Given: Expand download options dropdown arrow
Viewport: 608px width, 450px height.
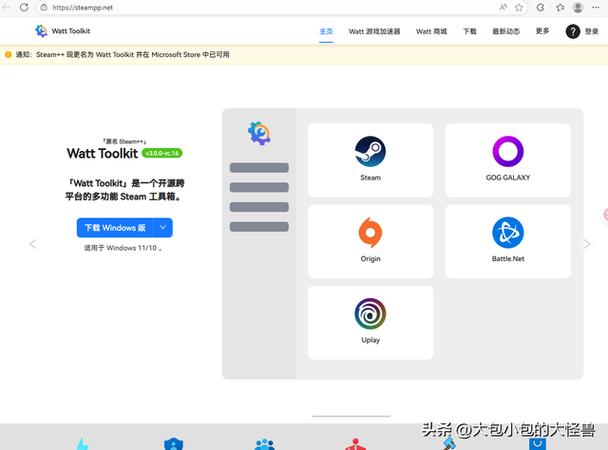Looking at the screenshot, I should [x=163, y=228].
